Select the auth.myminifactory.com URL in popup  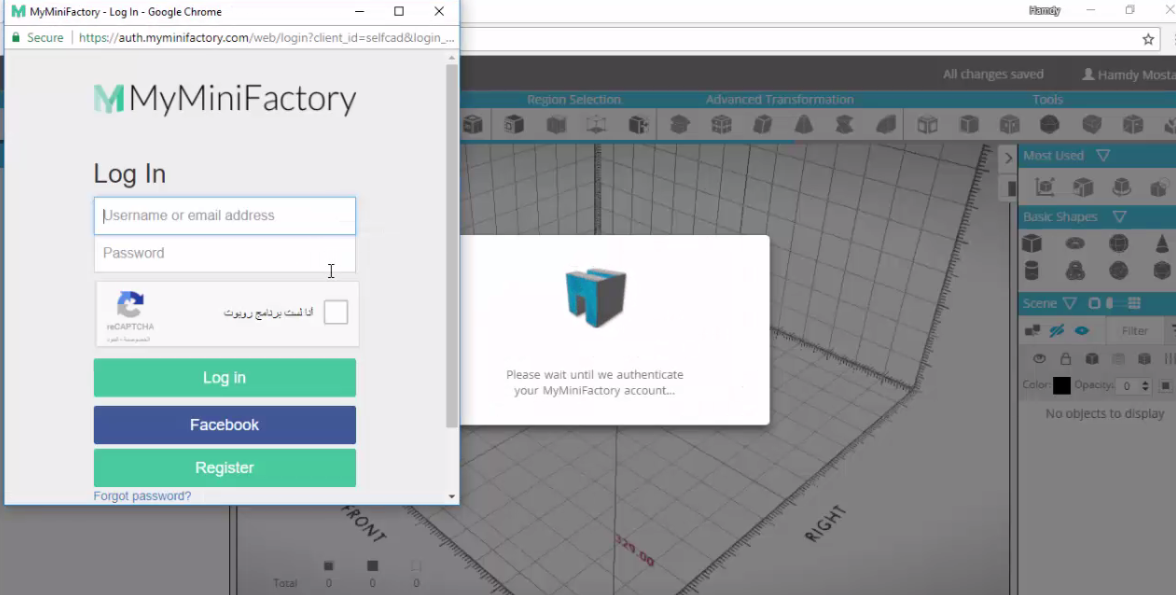(267, 38)
